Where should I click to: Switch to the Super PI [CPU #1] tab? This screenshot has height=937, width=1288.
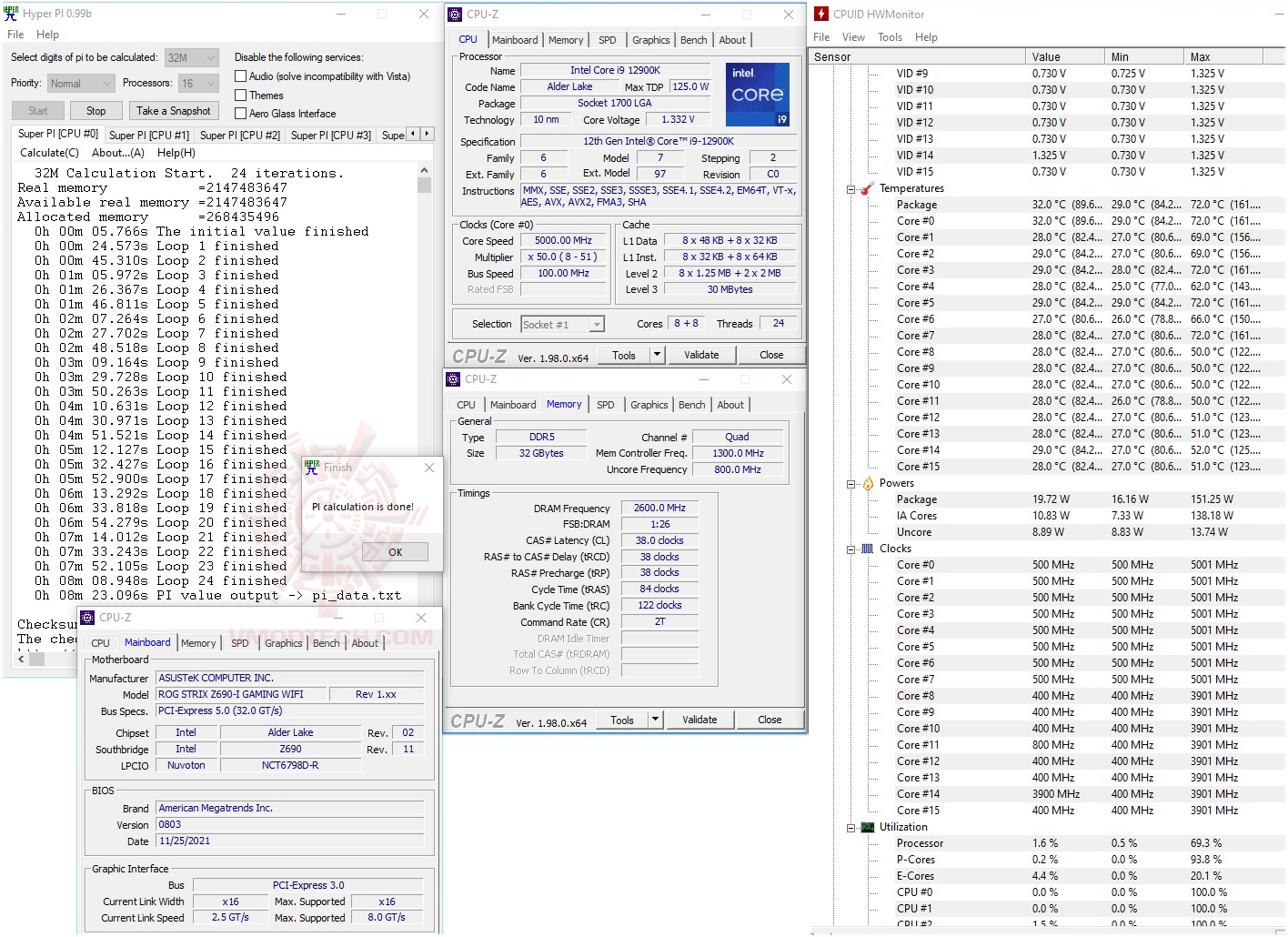click(149, 136)
